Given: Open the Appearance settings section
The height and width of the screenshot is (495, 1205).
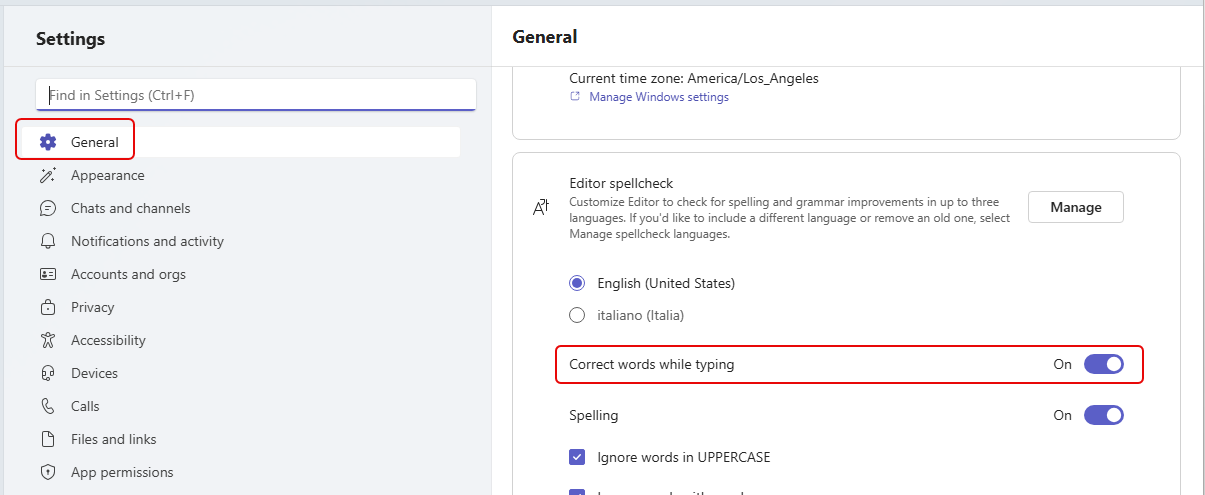Looking at the screenshot, I should pyautogui.click(x=107, y=175).
